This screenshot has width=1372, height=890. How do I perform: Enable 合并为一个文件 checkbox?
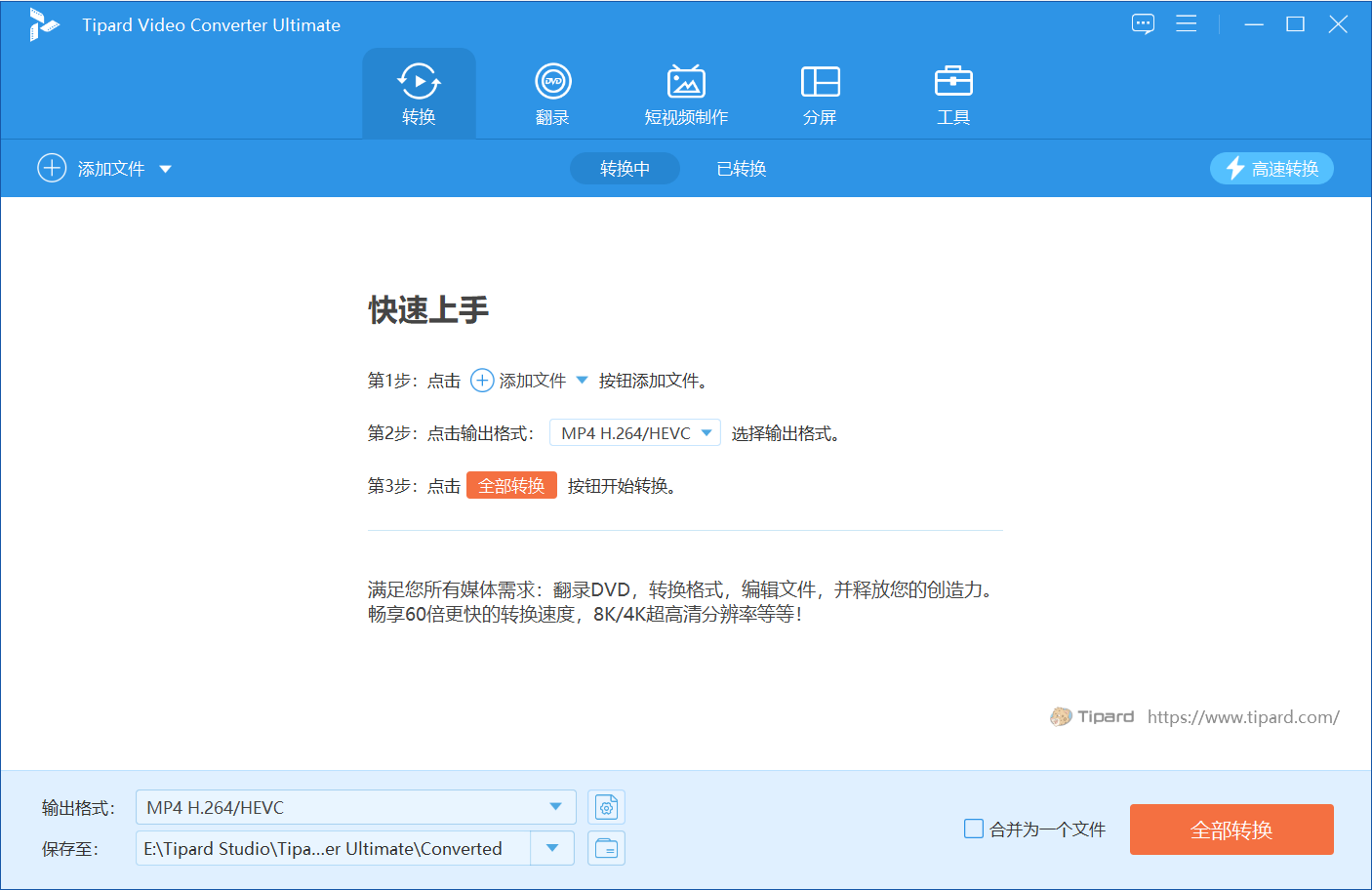click(974, 829)
